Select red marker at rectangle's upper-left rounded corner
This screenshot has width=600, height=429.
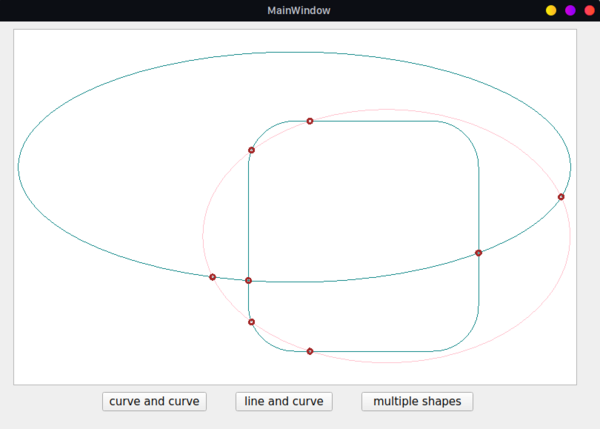coord(251,150)
